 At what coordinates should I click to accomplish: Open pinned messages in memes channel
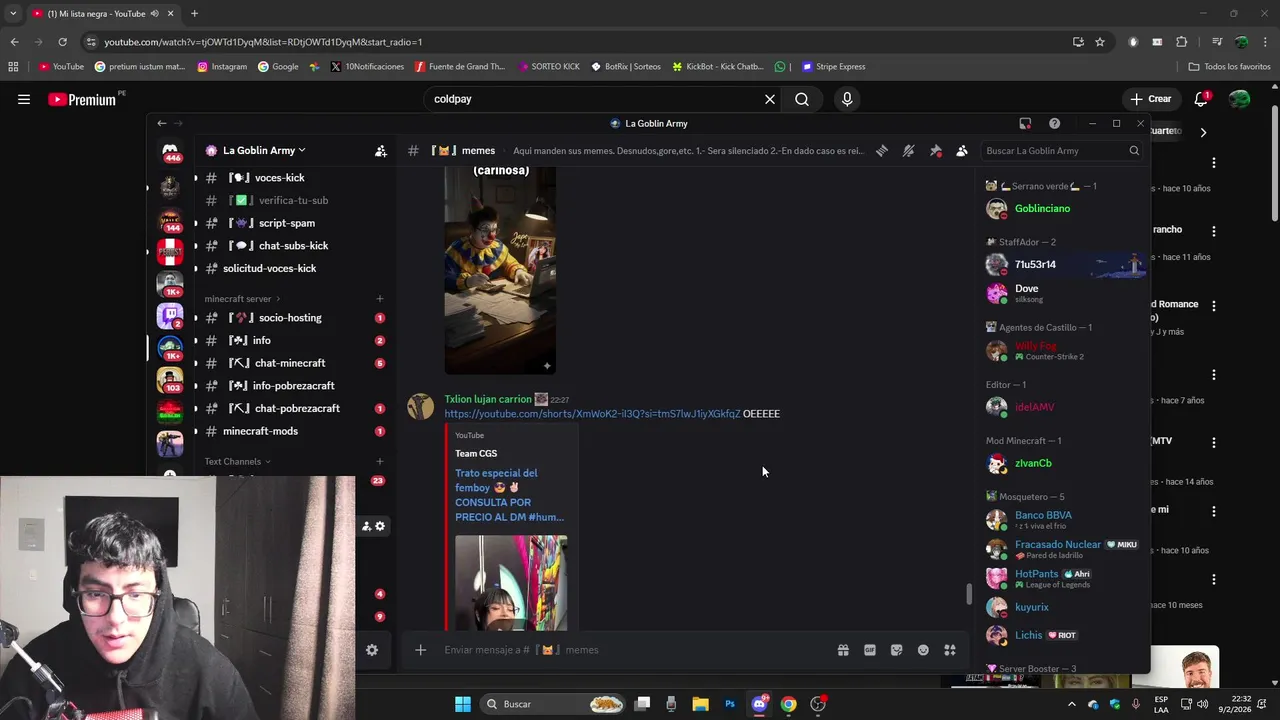[935, 151]
